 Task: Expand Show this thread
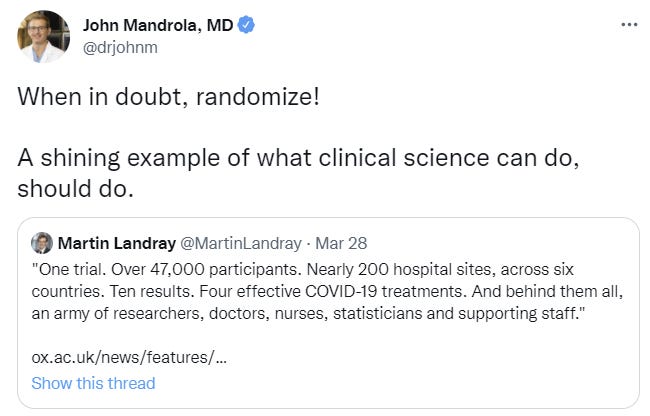[x=93, y=383]
